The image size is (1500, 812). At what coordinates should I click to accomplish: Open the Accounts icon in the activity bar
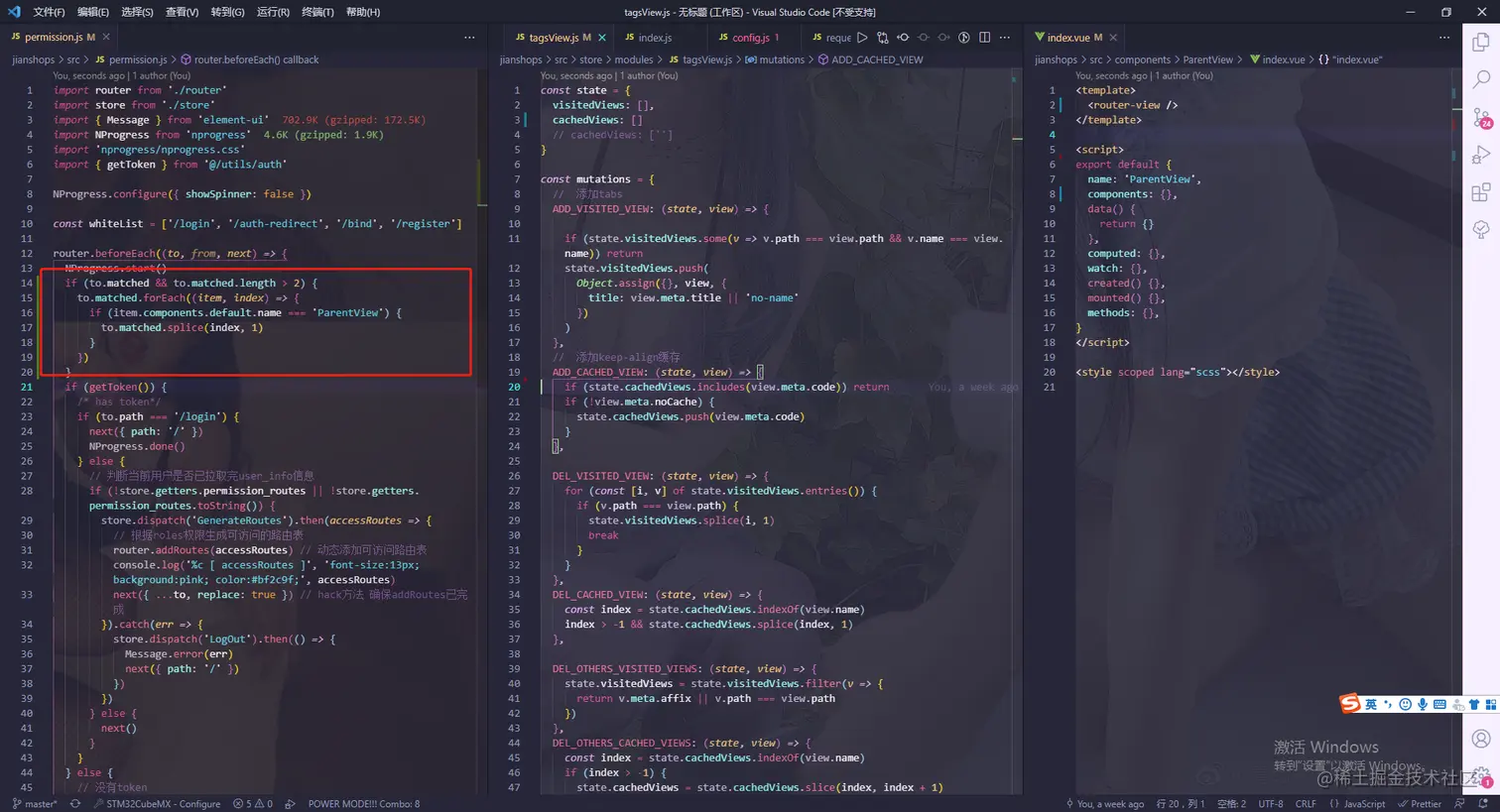[1480, 738]
